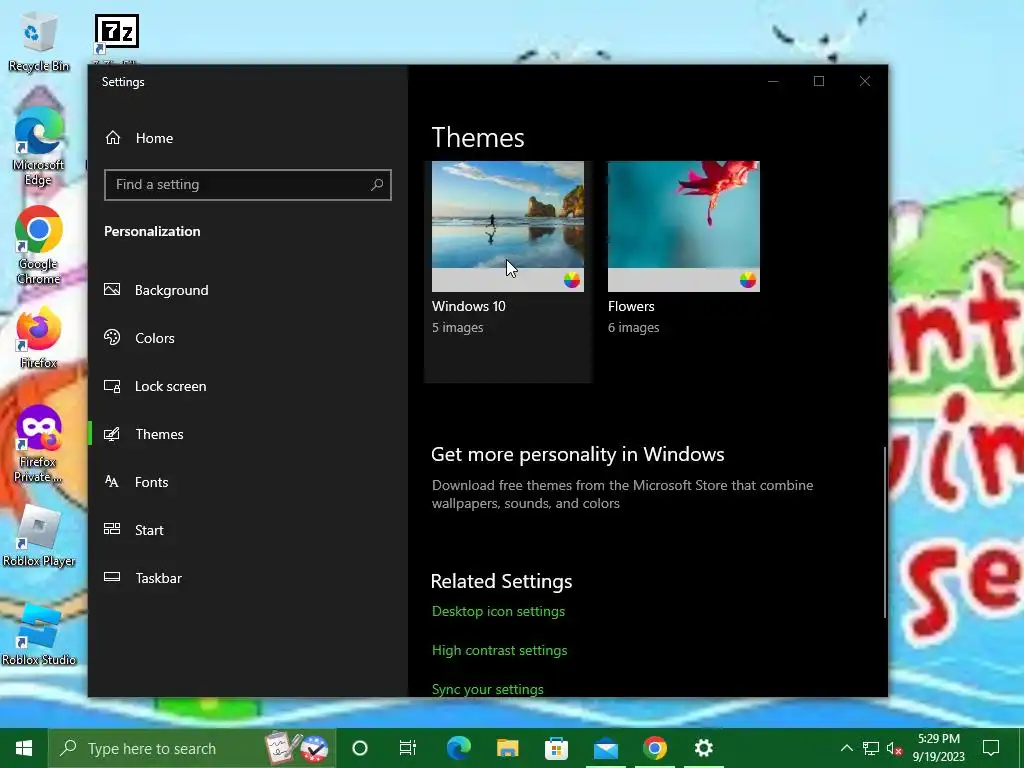Click the Find a setting search box

248,185
